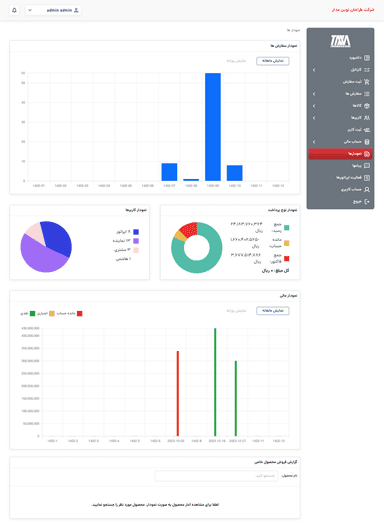Click the Messages chat icon in the sidebar
Viewport: 384px width, 524px height.
pyautogui.click(x=367, y=166)
